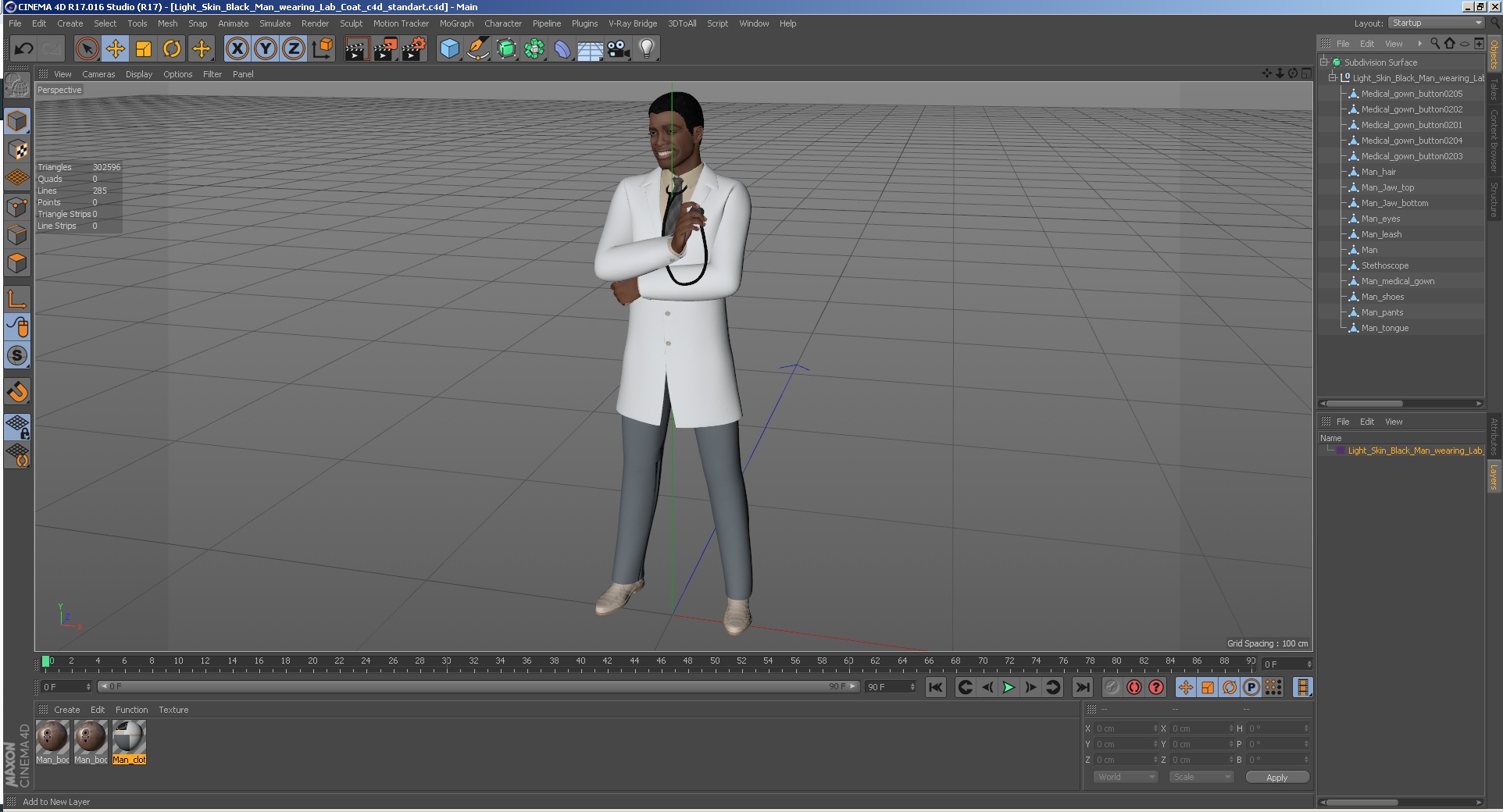The height and width of the screenshot is (812, 1503).
Task: Click Make Editable icon in left toolbar
Action: [x=17, y=85]
